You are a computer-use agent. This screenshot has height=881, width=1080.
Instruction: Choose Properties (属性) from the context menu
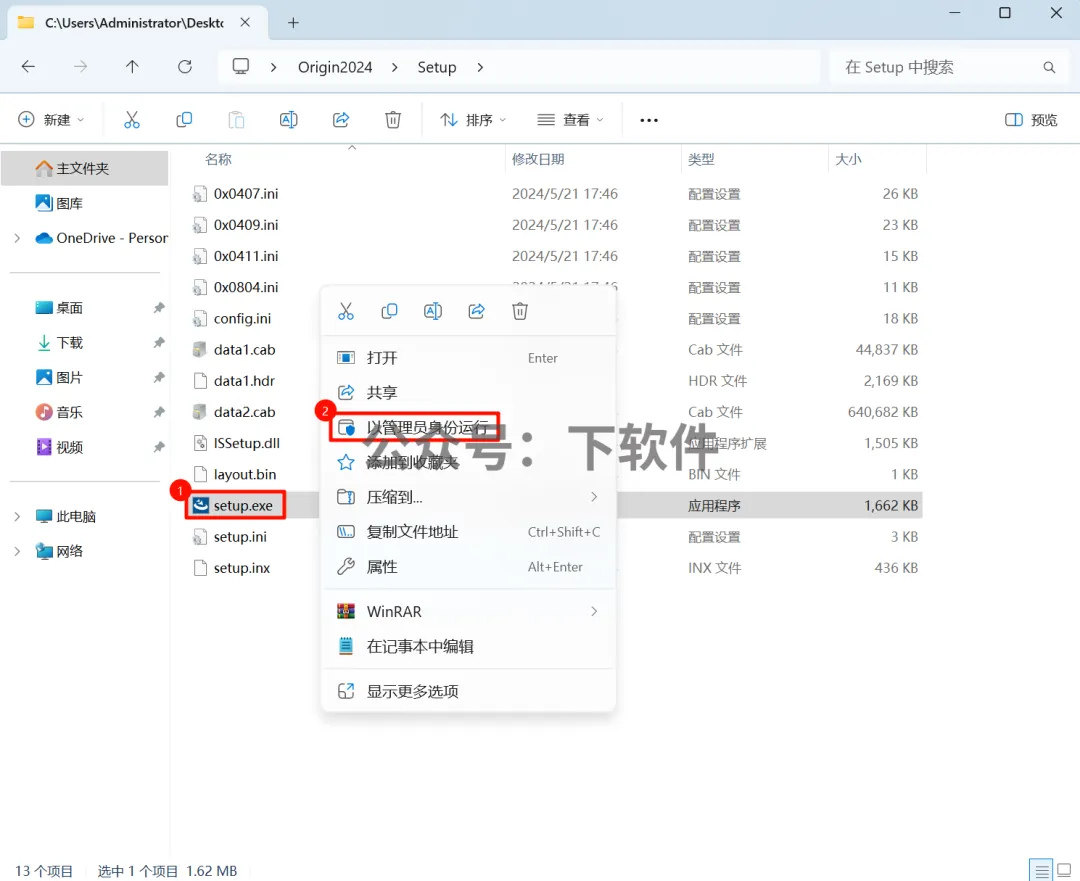pyautogui.click(x=468, y=567)
